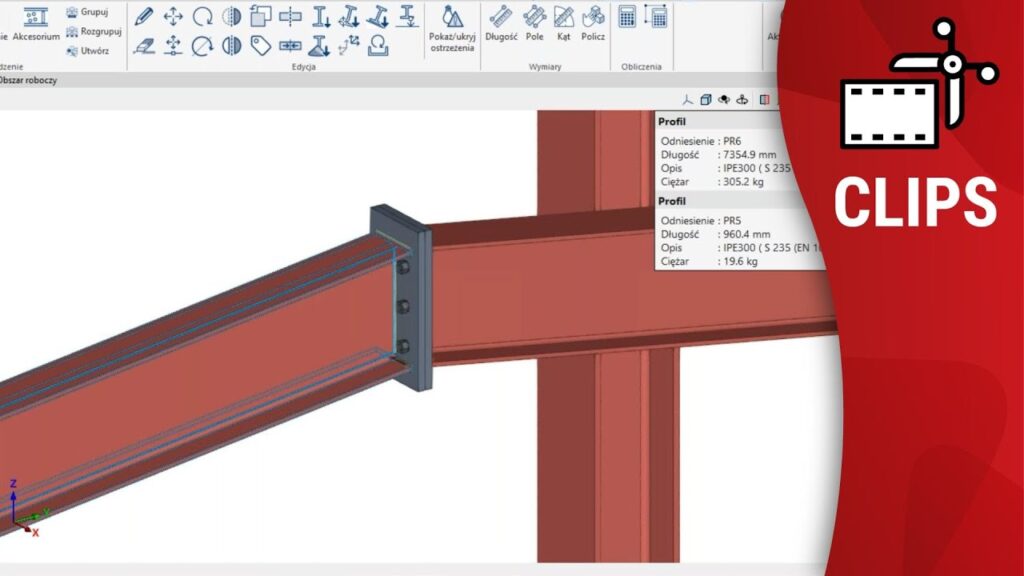Screen dimensions: 1024x576
Task: Choose the eraser tool
Action: tap(144, 45)
